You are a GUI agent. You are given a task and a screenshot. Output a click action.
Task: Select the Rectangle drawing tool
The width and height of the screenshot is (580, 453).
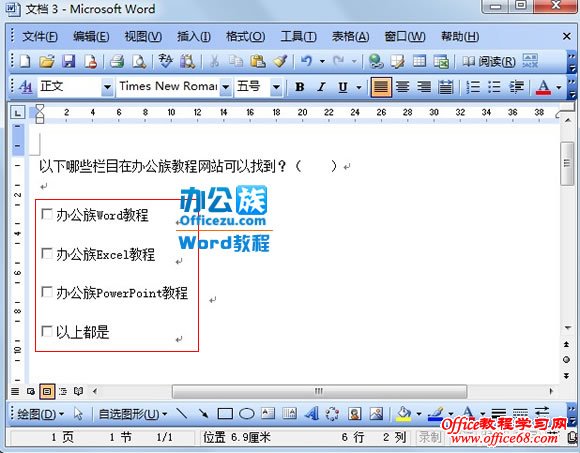click(225, 413)
